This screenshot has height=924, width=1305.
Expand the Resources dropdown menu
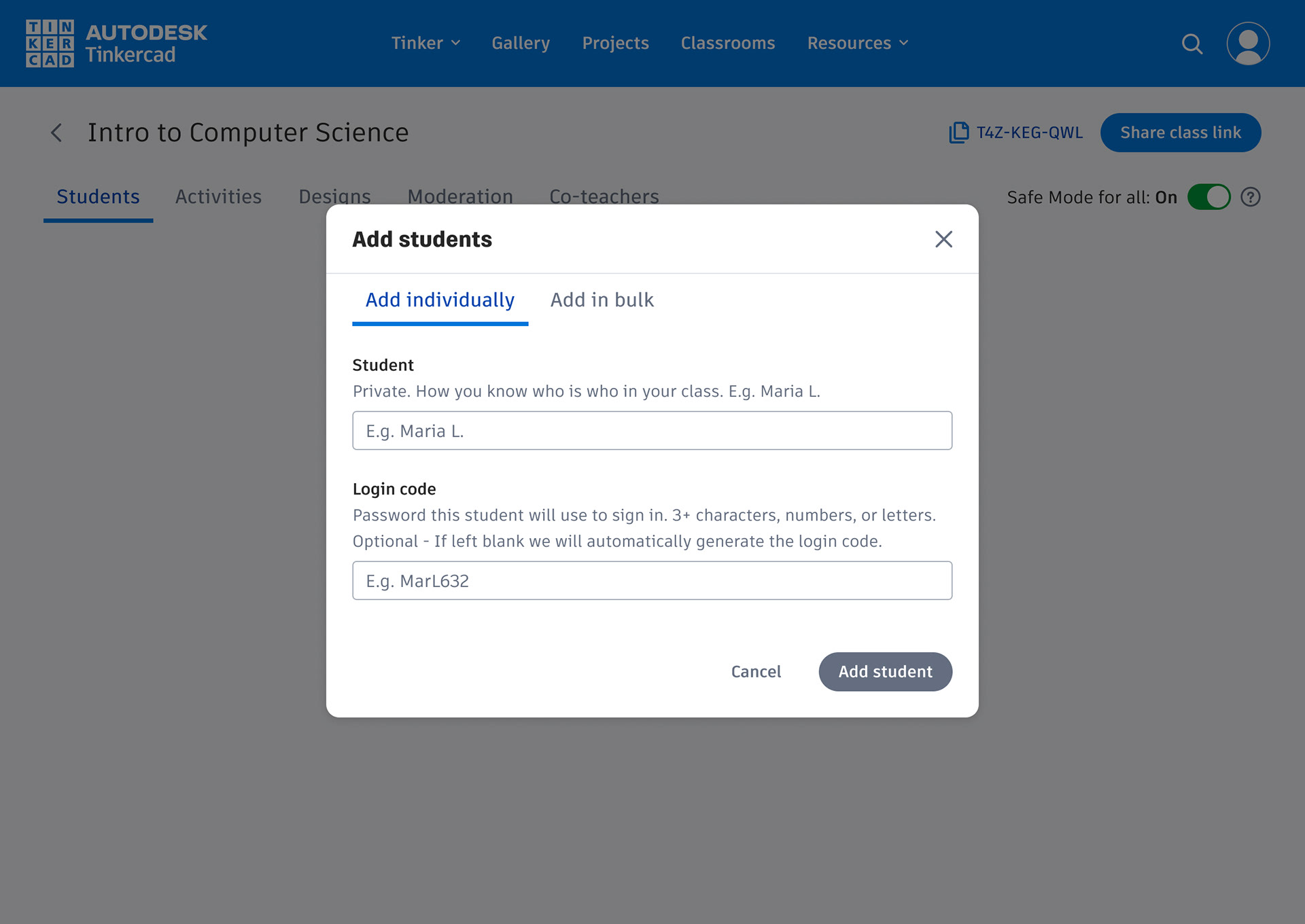[x=857, y=43]
